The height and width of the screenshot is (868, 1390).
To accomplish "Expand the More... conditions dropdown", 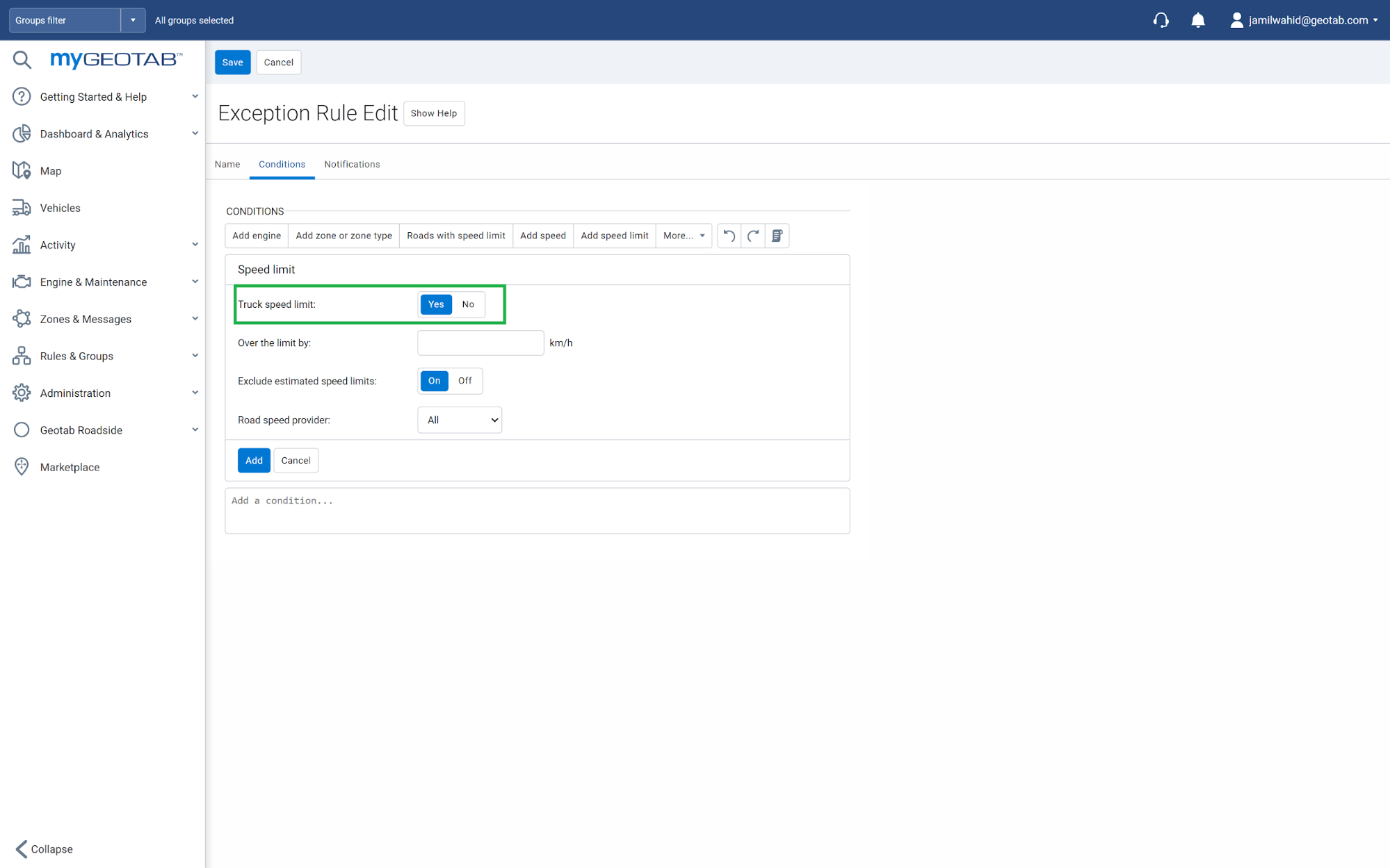I will (x=684, y=236).
